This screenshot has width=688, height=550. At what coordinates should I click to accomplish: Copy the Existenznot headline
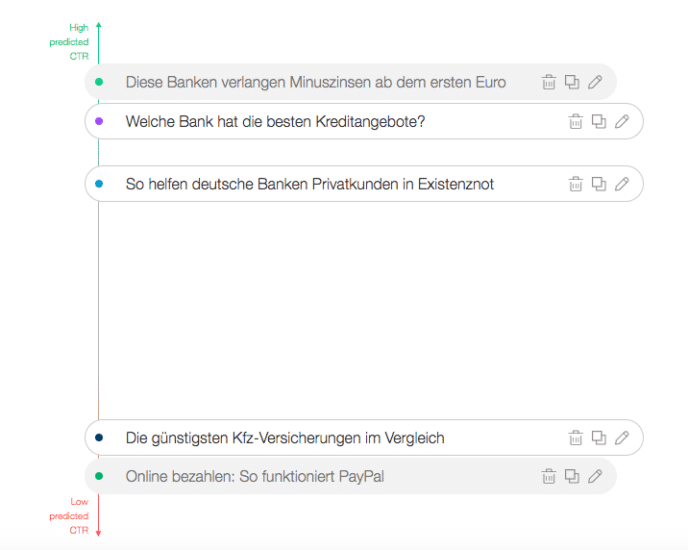coord(599,184)
